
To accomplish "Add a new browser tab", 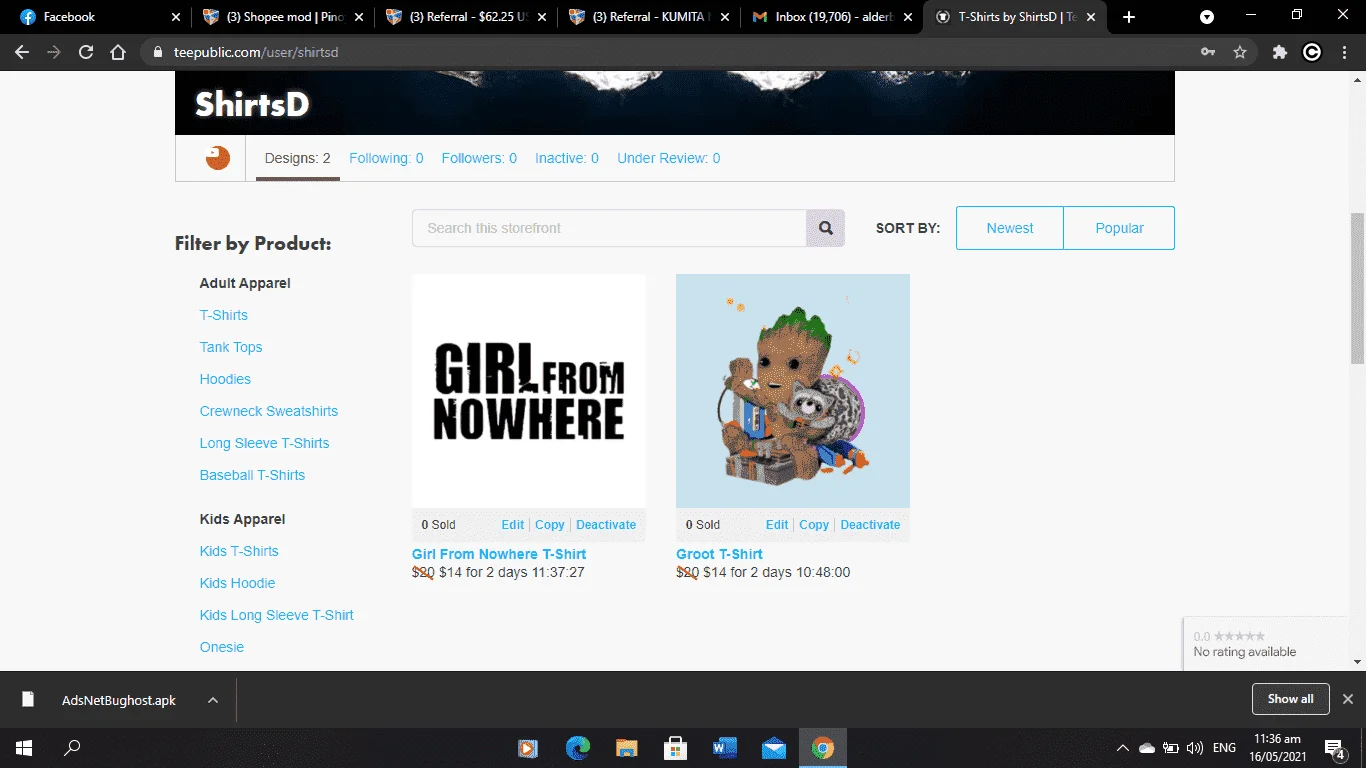I will pos(1129,17).
